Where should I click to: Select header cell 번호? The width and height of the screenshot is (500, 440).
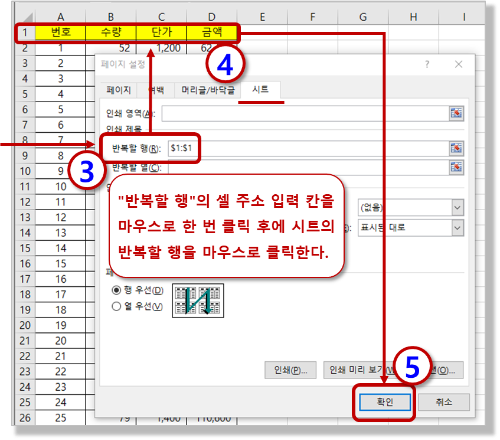tap(60, 32)
